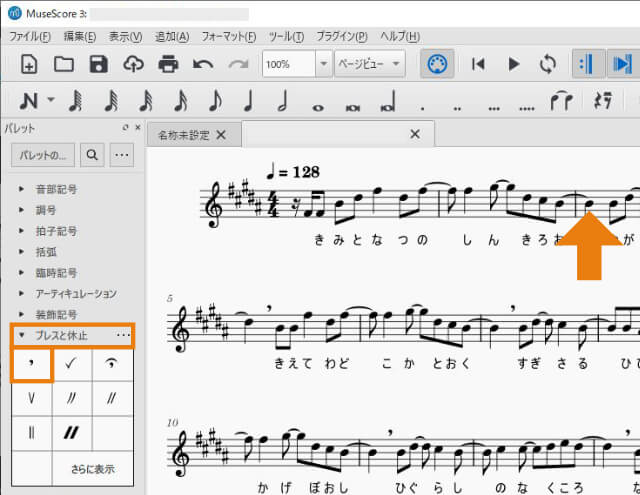Start playback with play button
Viewport: 640px width, 495px height.
[514, 64]
